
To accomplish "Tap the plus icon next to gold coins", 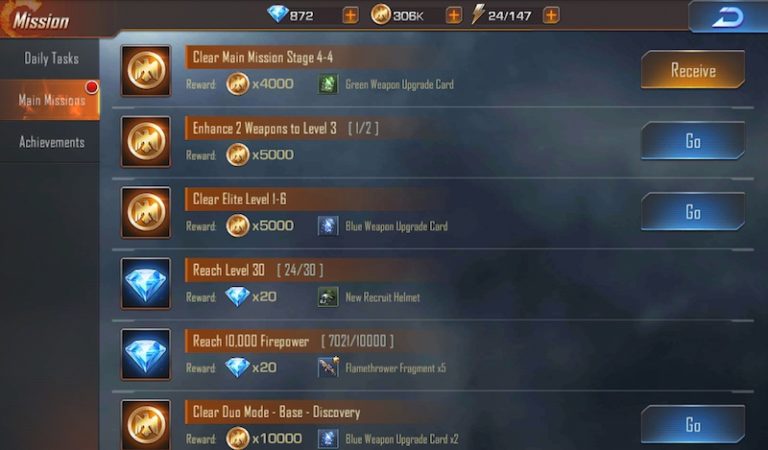I will (x=454, y=15).
